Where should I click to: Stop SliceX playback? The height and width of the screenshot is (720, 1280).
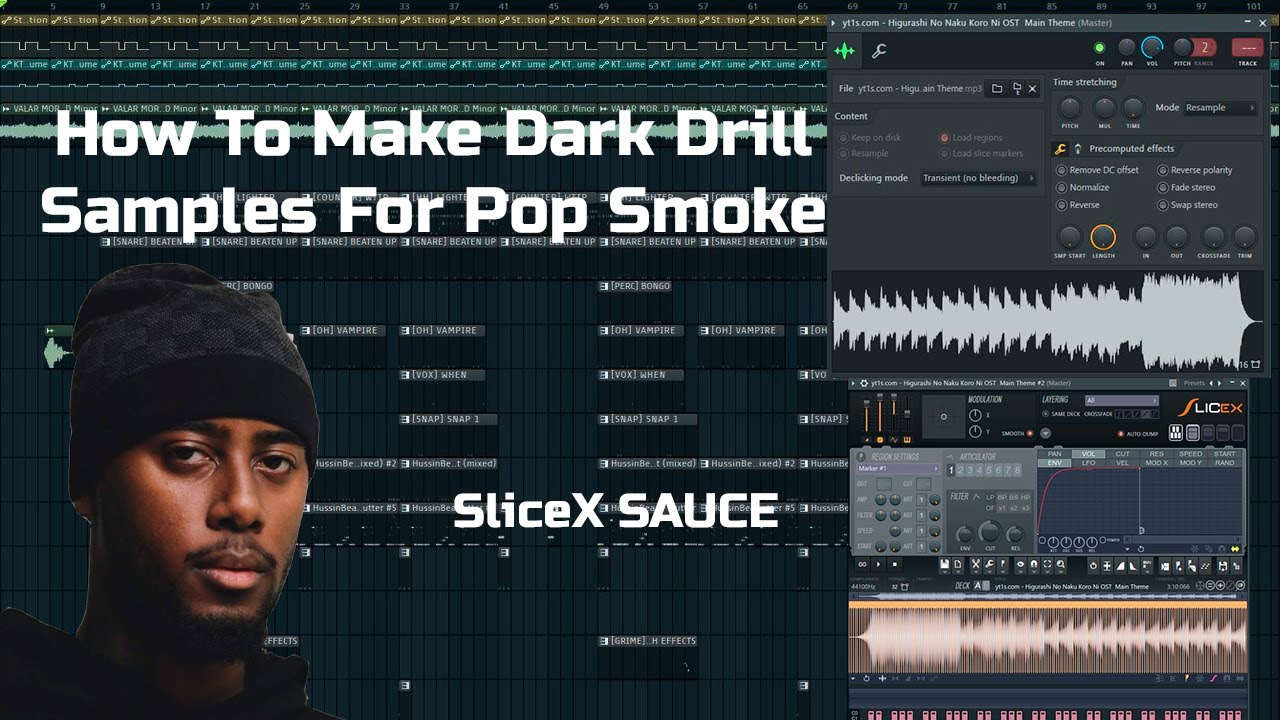[x=895, y=564]
